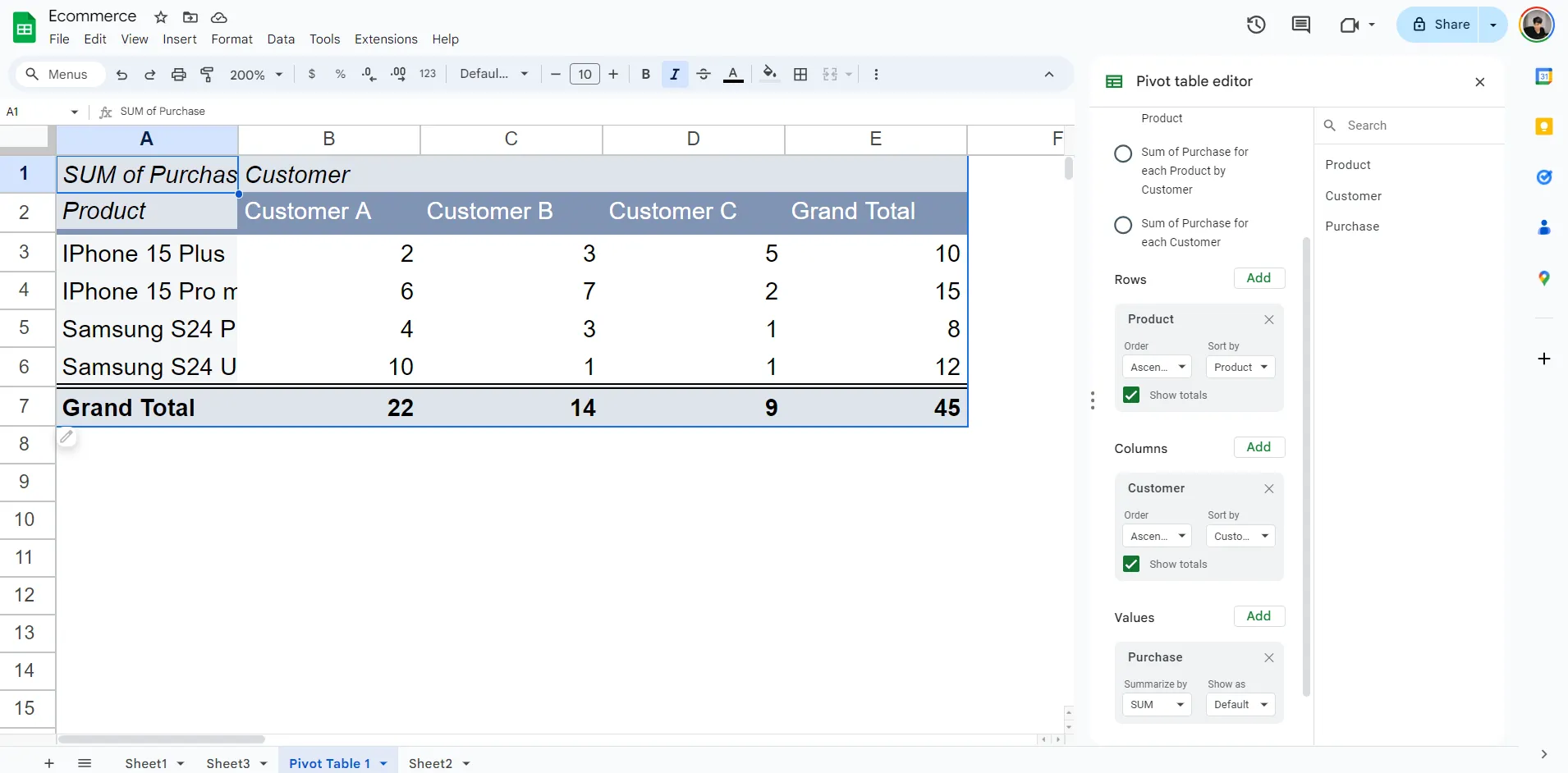
Task: Decrease decimal places icon
Action: coord(369,74)
